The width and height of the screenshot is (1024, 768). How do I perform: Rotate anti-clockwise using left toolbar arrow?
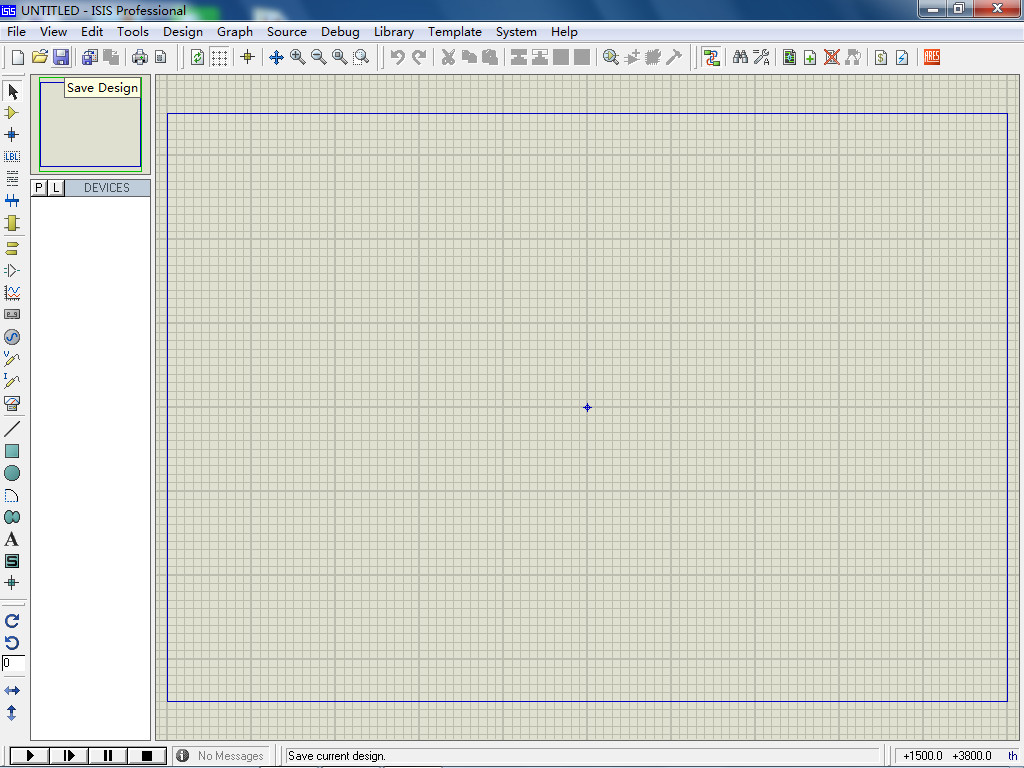pyautogui.click(x=12, y=643)
